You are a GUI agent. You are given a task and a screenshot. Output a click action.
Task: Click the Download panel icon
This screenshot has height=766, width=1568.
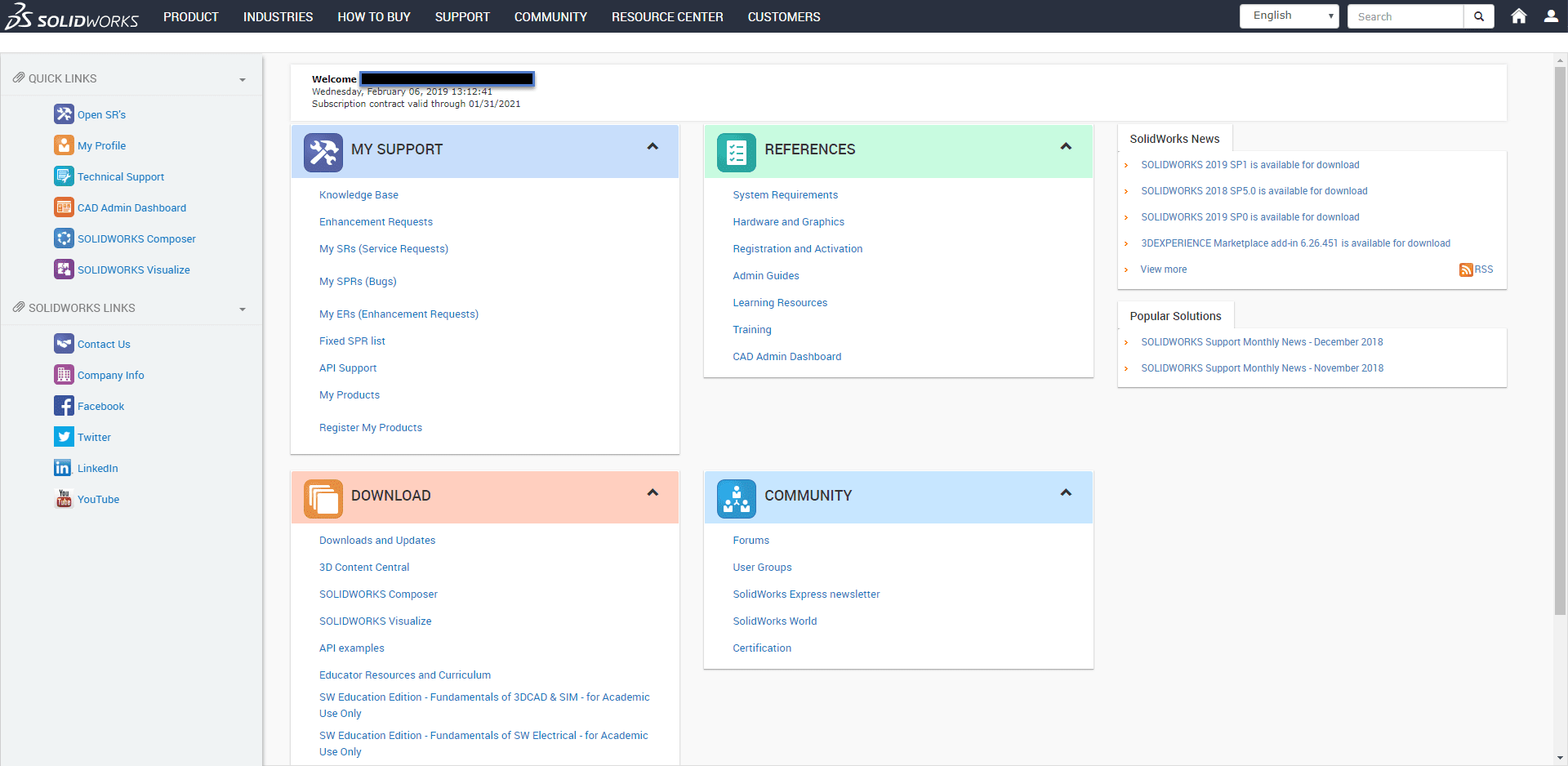[323, 499]
